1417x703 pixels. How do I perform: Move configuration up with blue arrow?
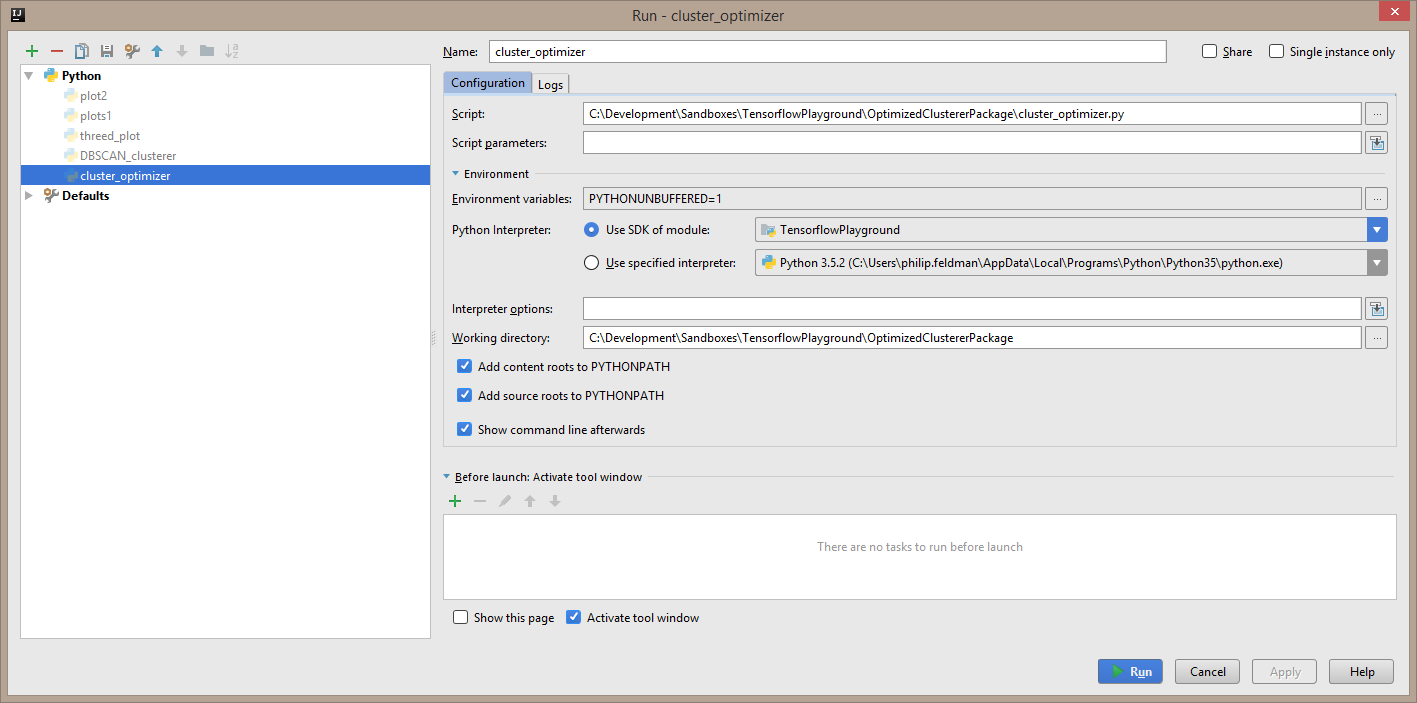(x=157, y=51)
